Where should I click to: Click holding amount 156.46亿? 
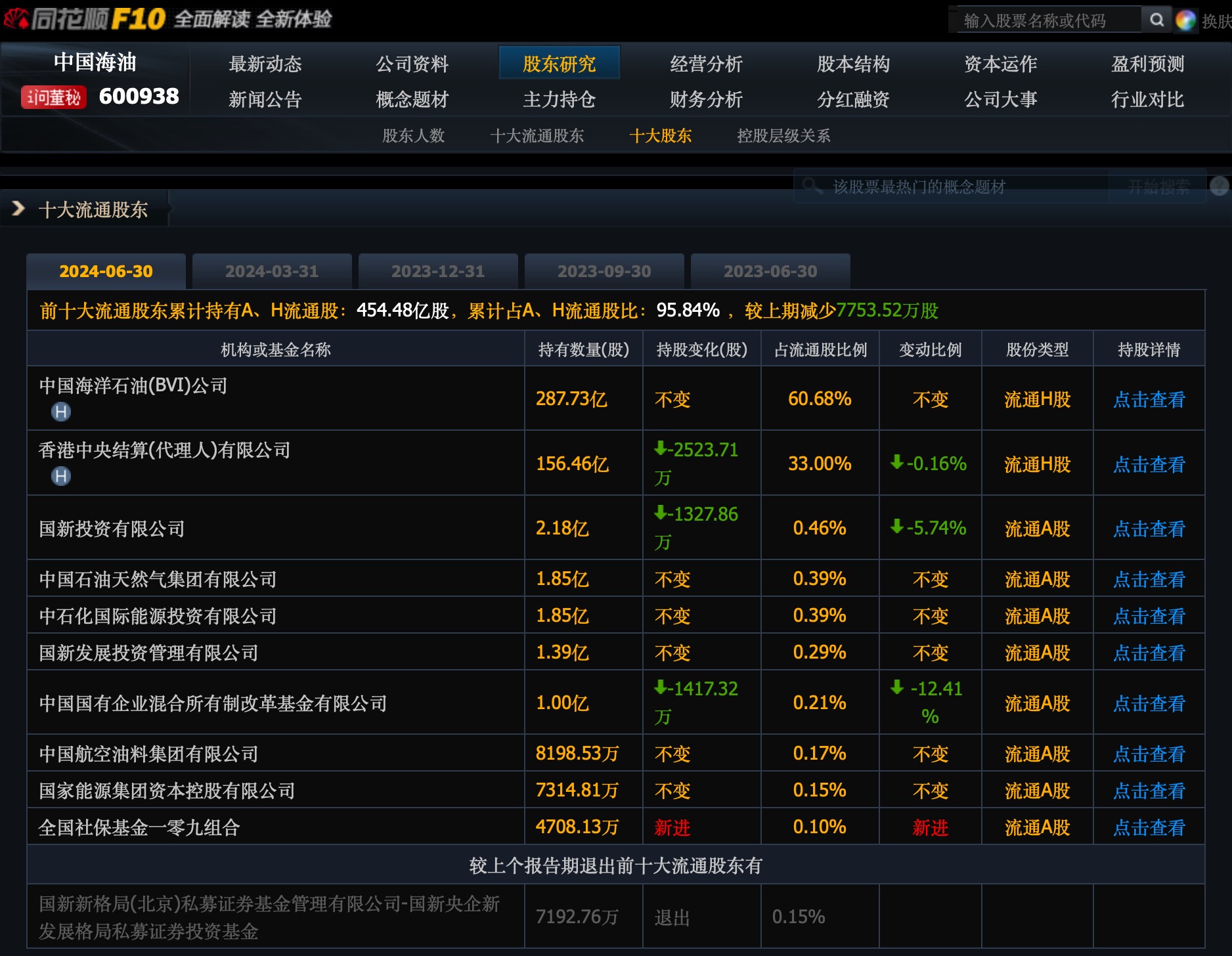pos(572,464)
